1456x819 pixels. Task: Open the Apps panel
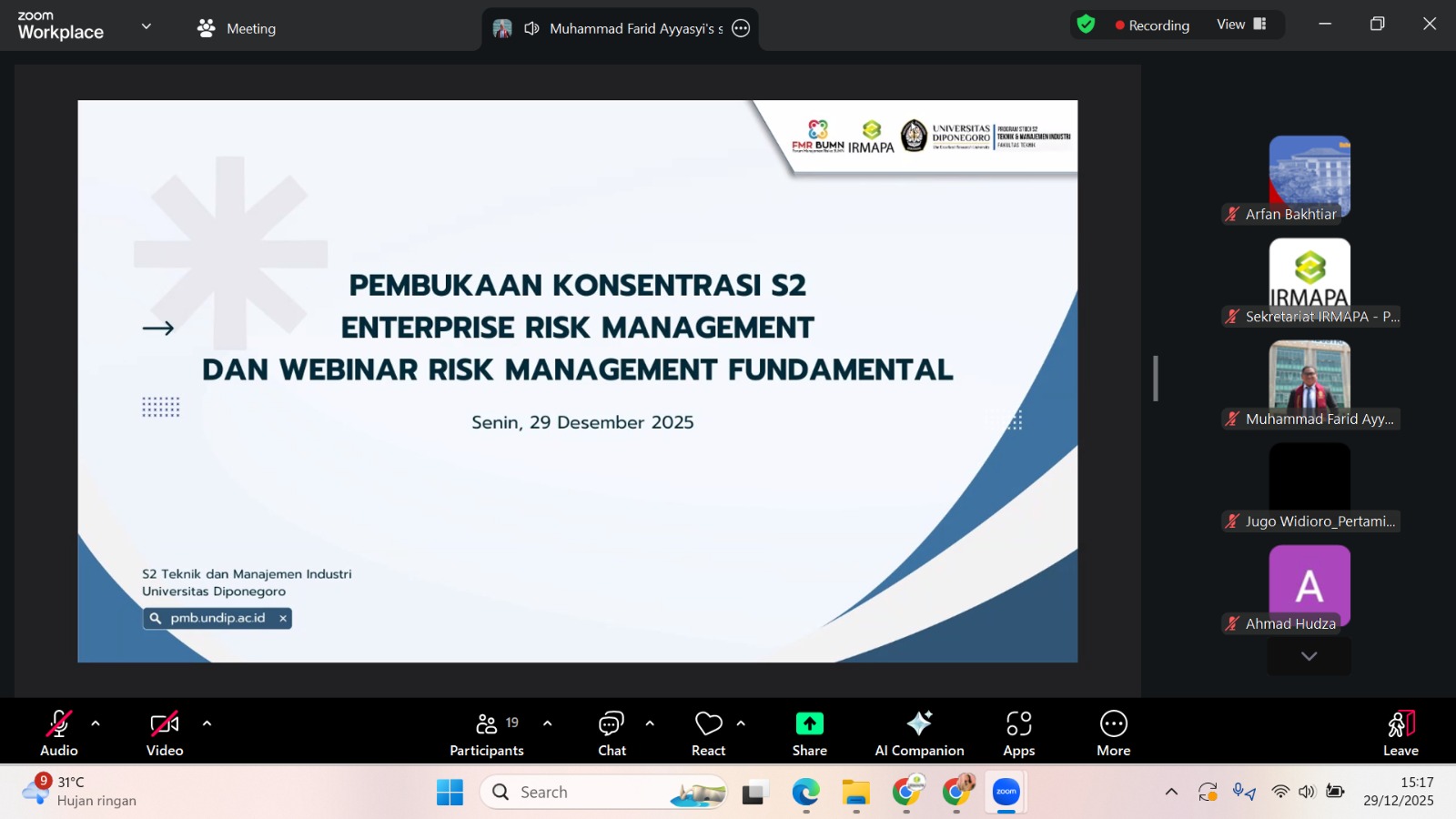click(1018, 733)
